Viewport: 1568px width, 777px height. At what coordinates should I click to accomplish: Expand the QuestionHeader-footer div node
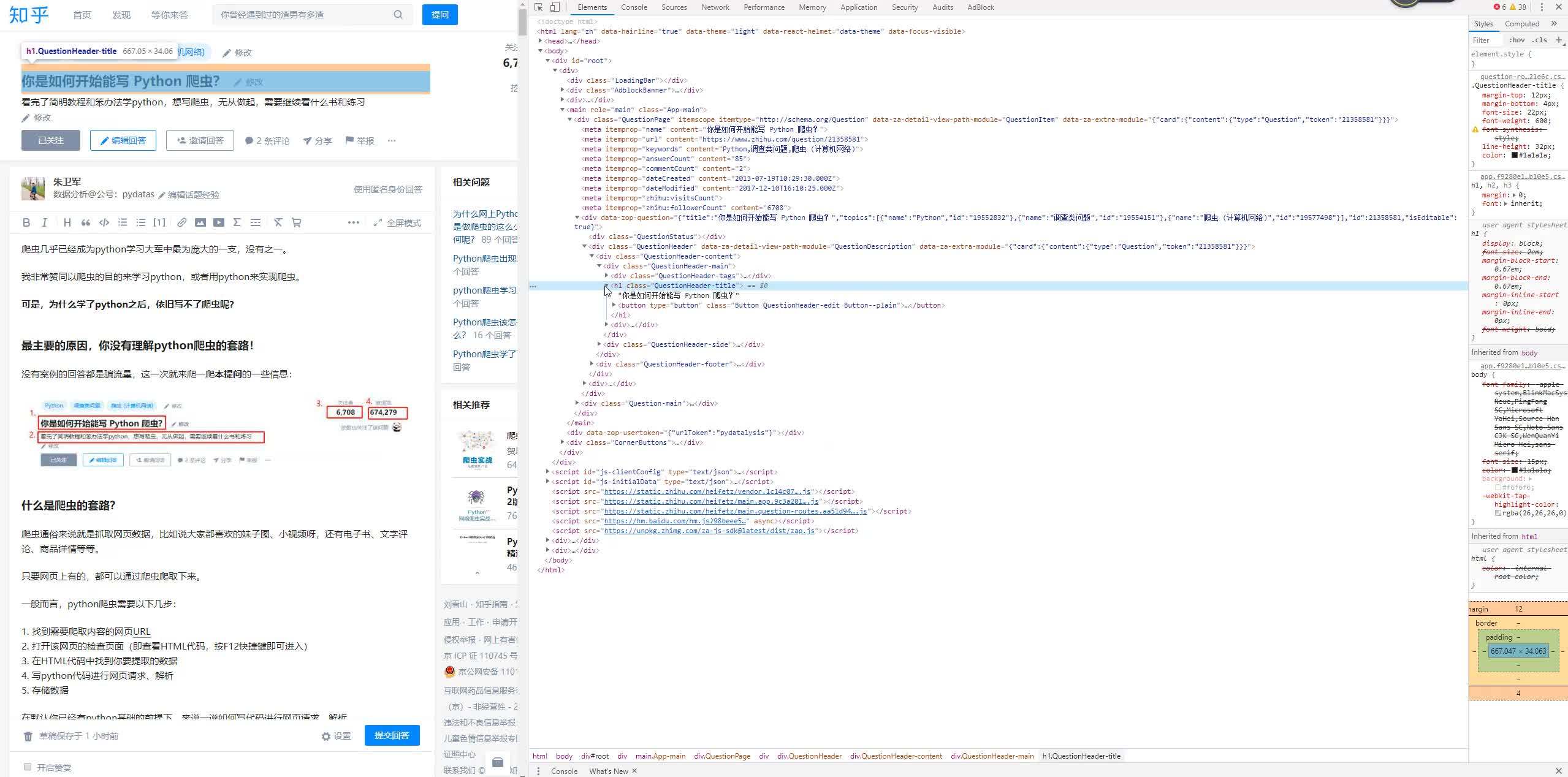pos(592,364)
